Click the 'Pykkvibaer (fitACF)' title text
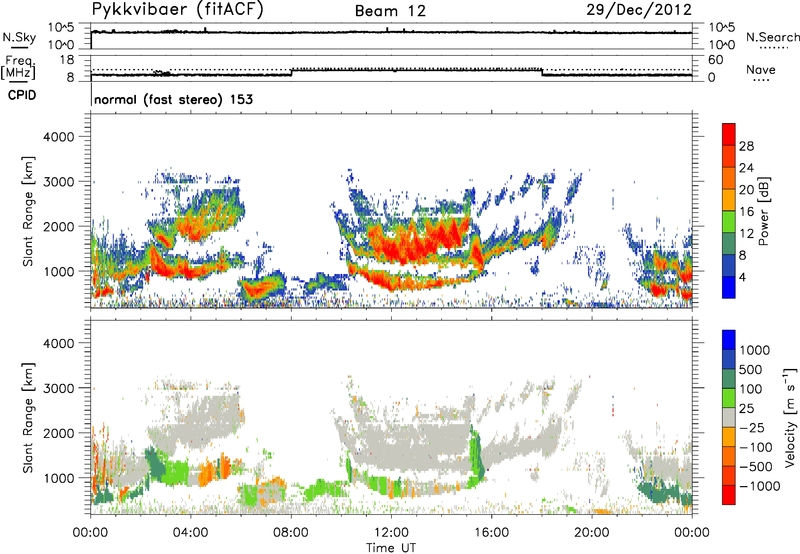The image size is (800, 554). pyautogui.click(x=178, y=10)
